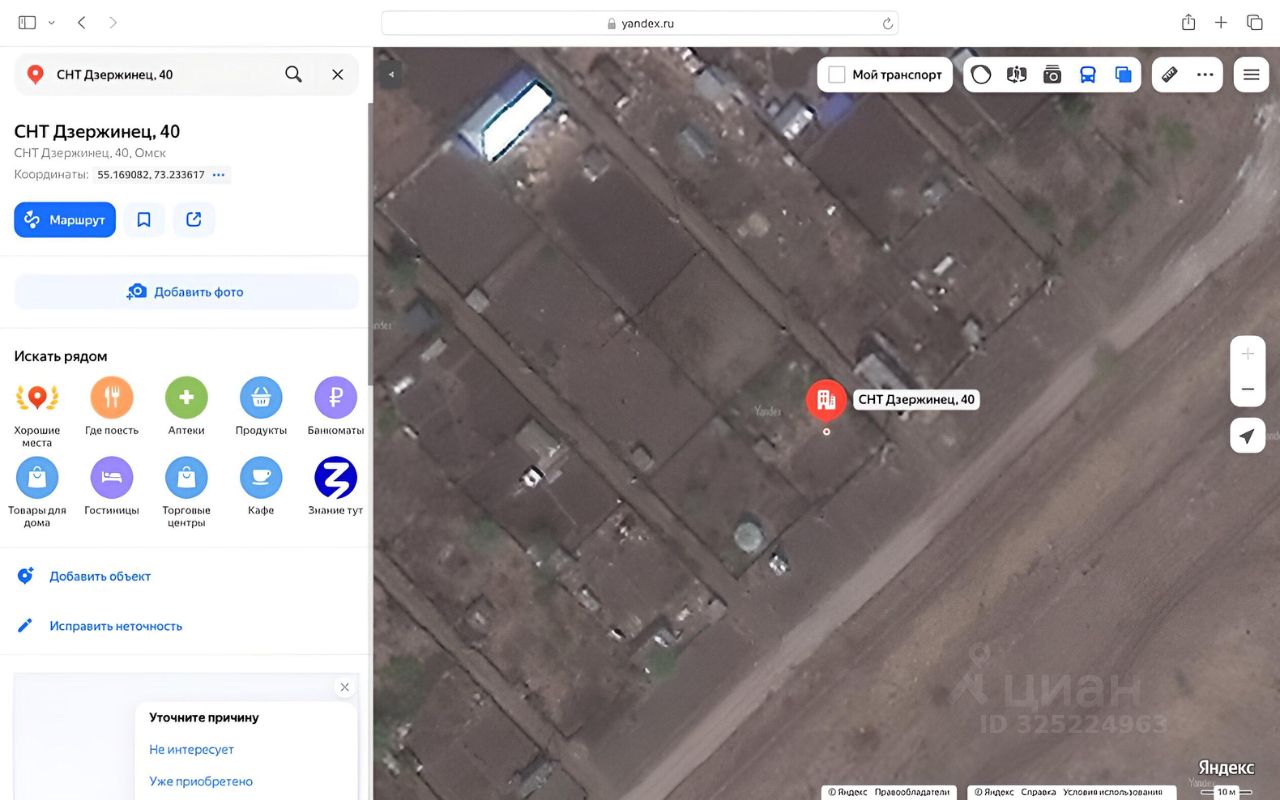The height and width of the screenshot is (800, 1280).
Task: Zoom in the map with plus
Action: coord(1247,354)
